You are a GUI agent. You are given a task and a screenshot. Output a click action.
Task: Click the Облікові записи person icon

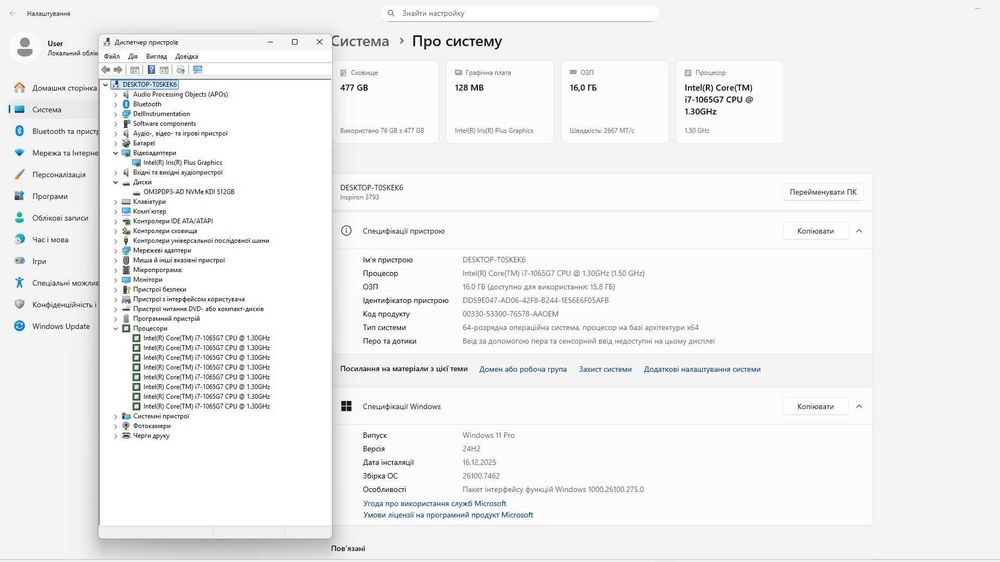(20, 218)
